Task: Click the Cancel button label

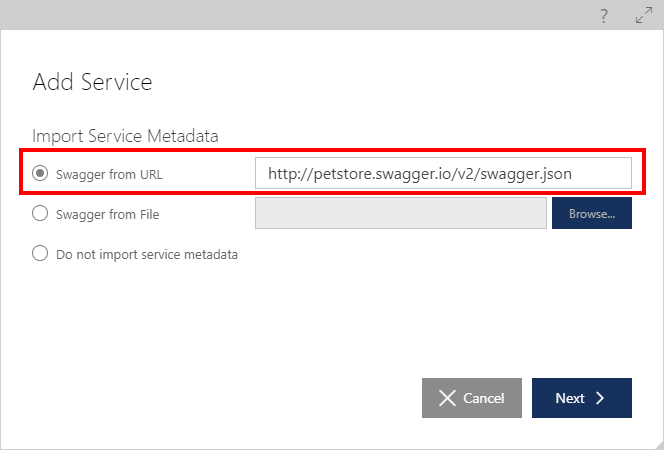Action: (x=484, y=398)
